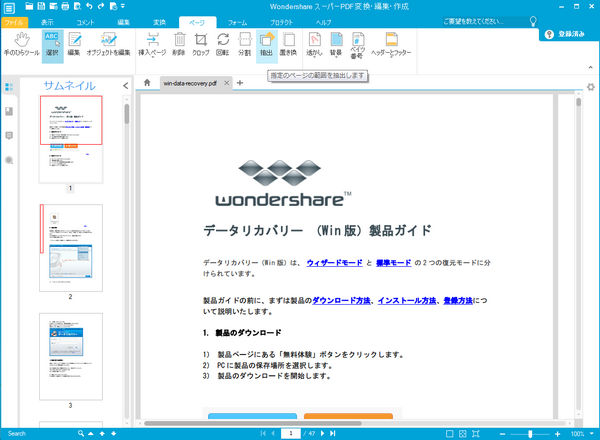The image size is (600, 440).
Task: Switch to the 変換 (Convert) tab
Action: click(x=159, y=23)
